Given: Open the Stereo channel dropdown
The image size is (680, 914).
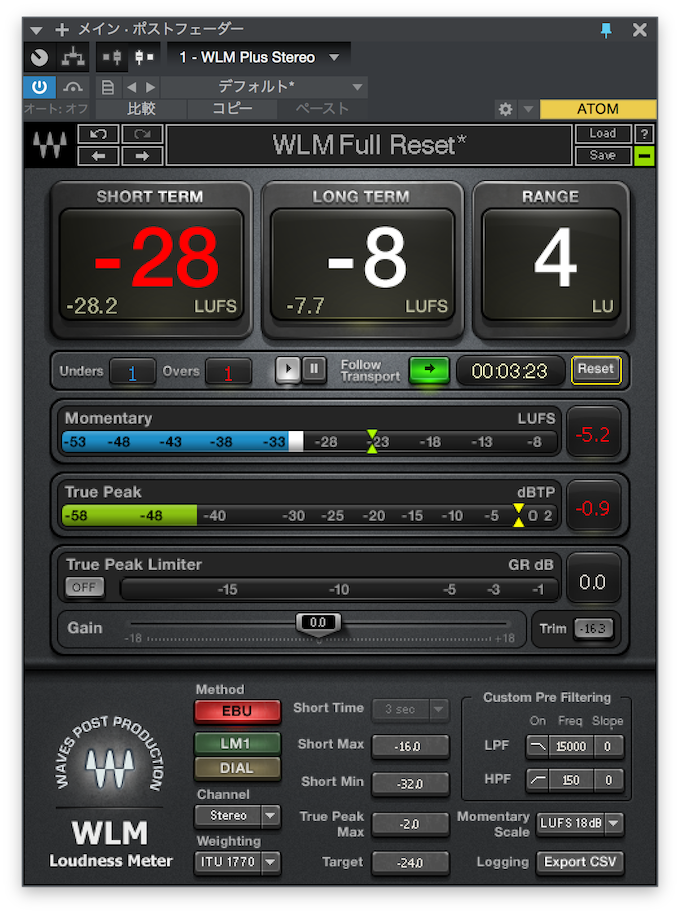Looking at the screenshot, I should tap(237, 815).
